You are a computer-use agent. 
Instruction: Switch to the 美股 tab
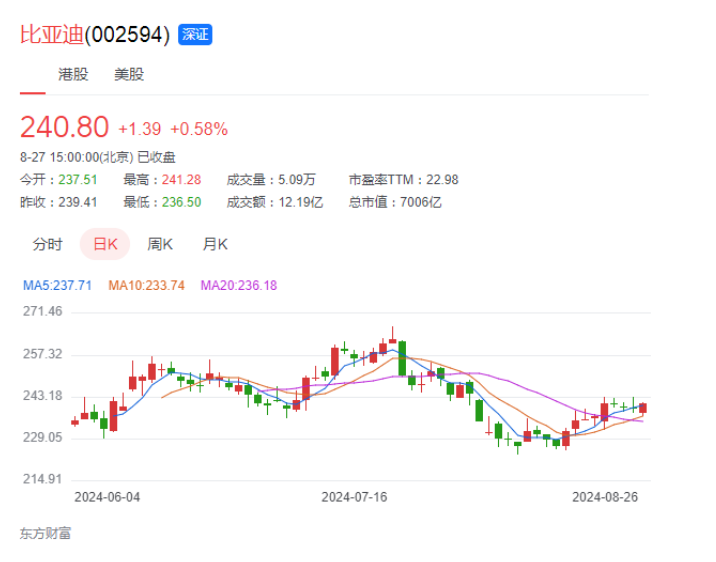[129, 75]
